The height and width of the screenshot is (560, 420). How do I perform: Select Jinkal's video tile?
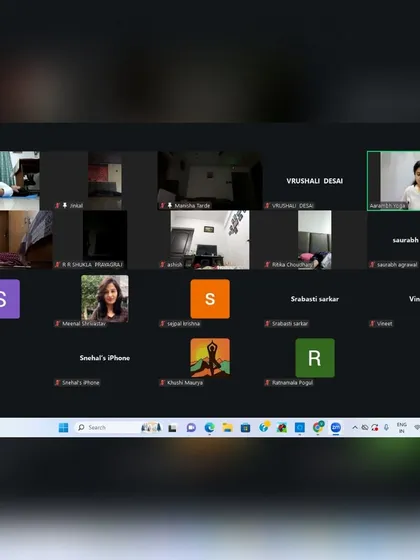pyautogui.click(x=105, y=180)
